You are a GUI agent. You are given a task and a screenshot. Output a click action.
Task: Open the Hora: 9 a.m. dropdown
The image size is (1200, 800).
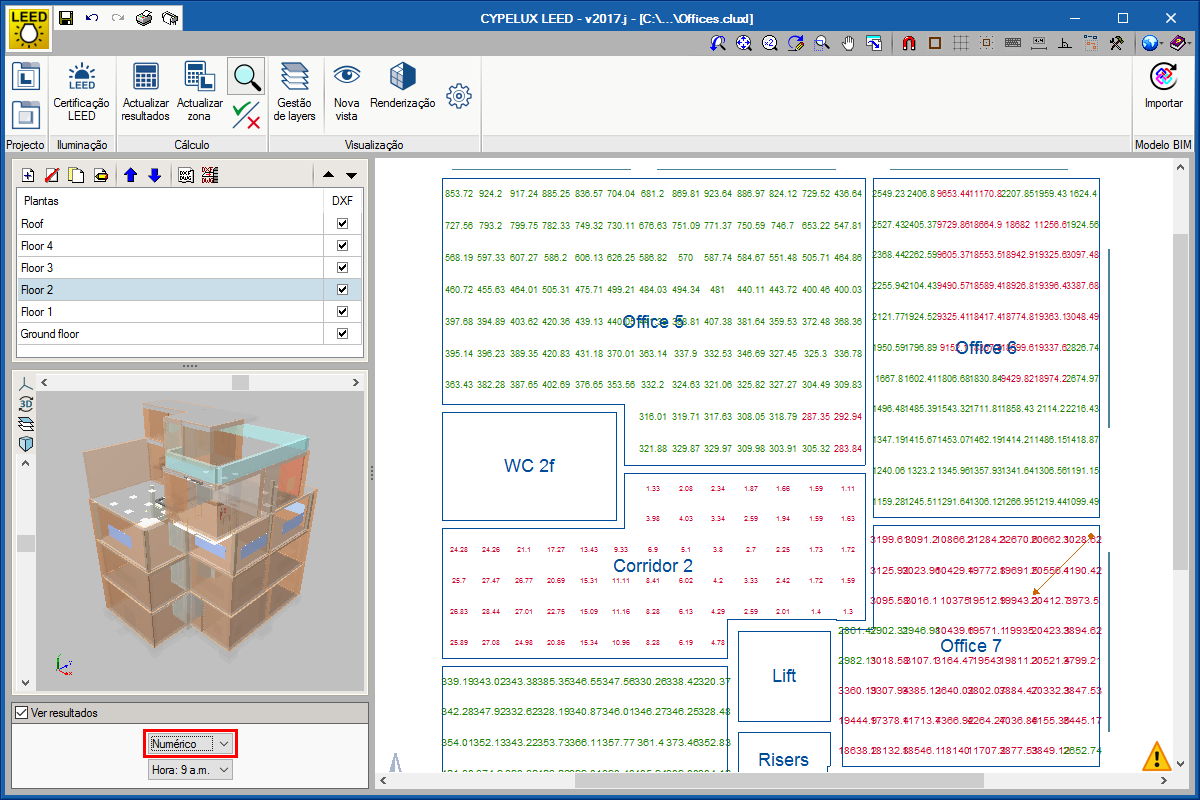[x=190, y=769]
